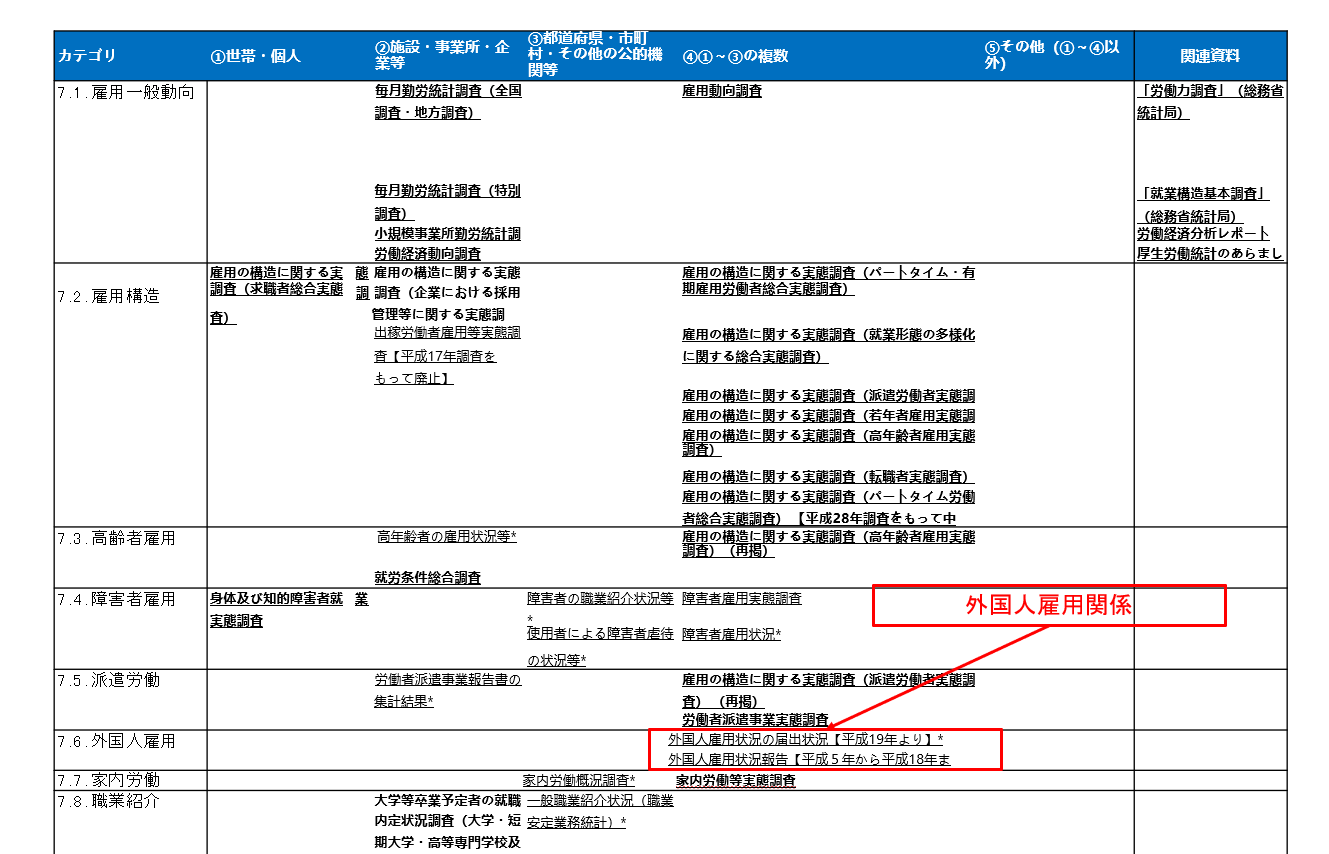Screen dimensions: 1329x854
Task: Open the 家内労働等実態調査 link
Action: (x=735, y=780)
